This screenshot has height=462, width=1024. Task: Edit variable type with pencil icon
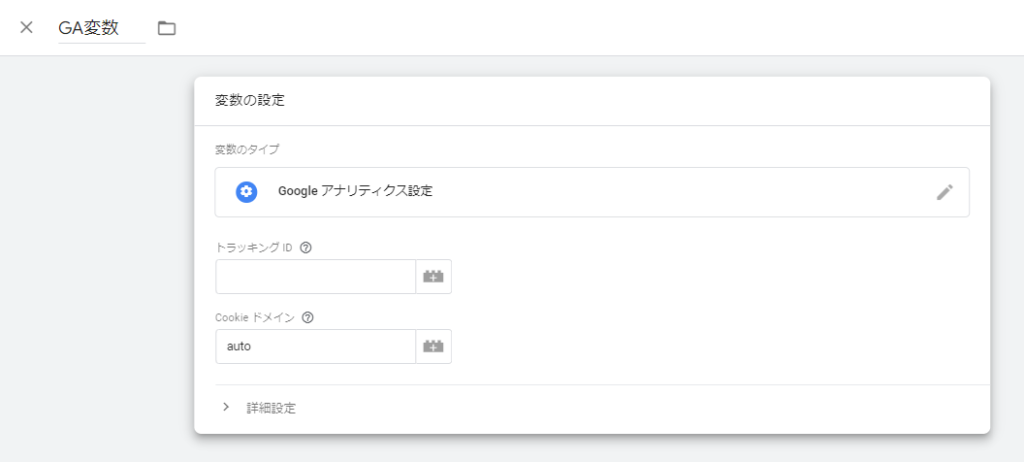(944, 192)
